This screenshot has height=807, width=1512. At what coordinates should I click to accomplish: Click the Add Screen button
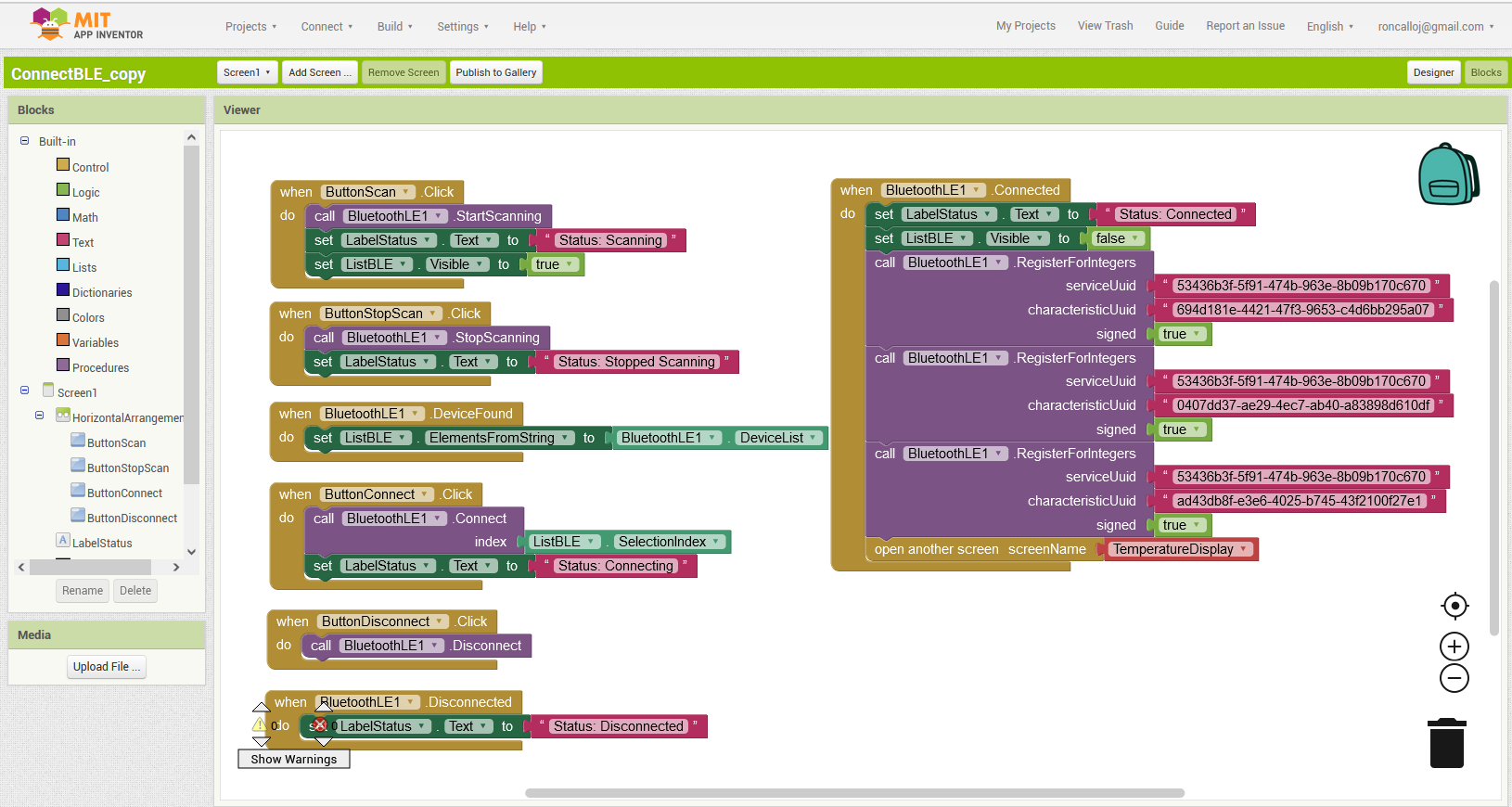(x=320, y=72)
